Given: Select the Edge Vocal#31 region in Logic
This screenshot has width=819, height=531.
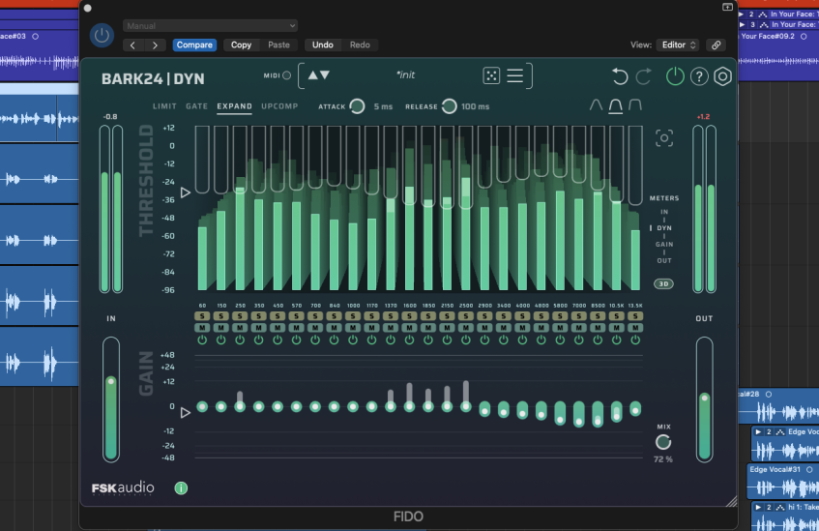Looking at the screenshot, I should coord(783,480).
